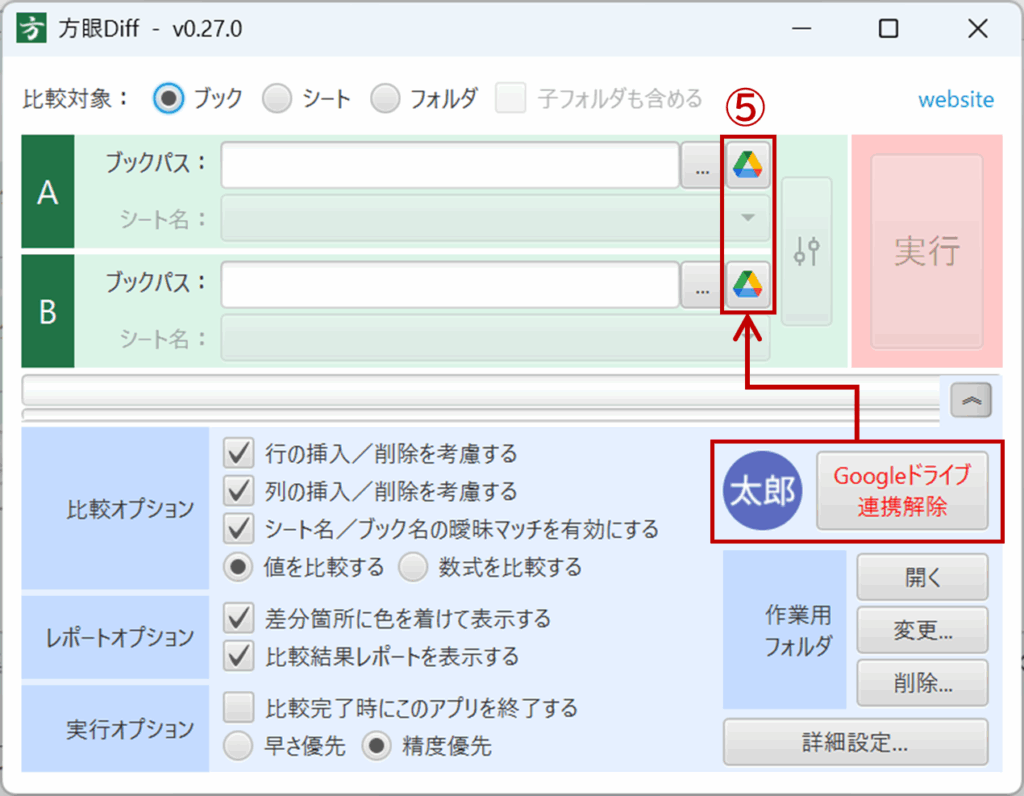
Task: Open the website link
Action: point(956,100)
